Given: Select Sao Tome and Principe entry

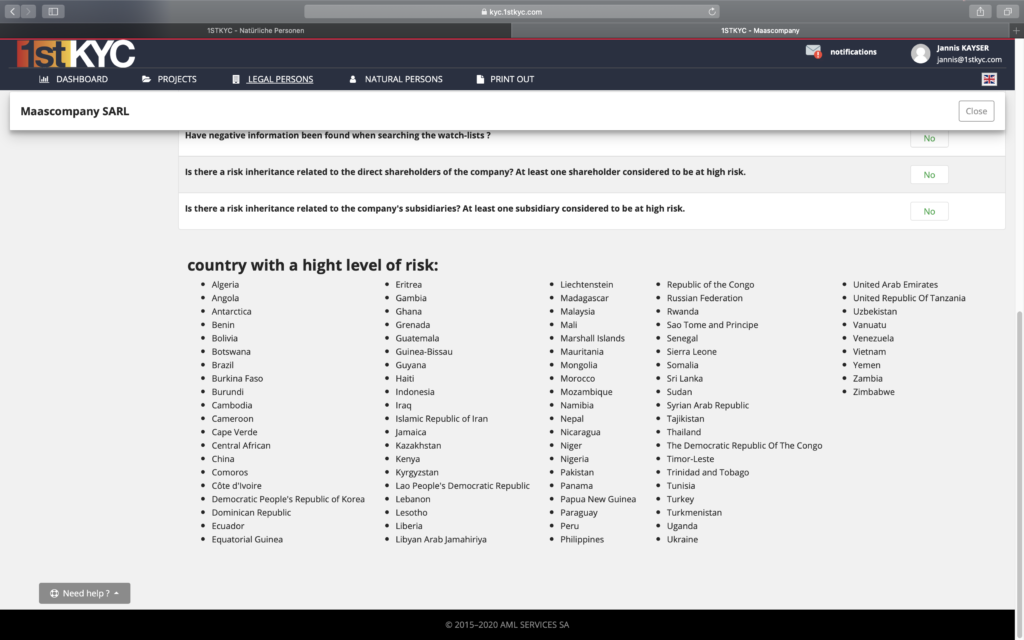Looking at the screenshot, I should coord(712,325).
